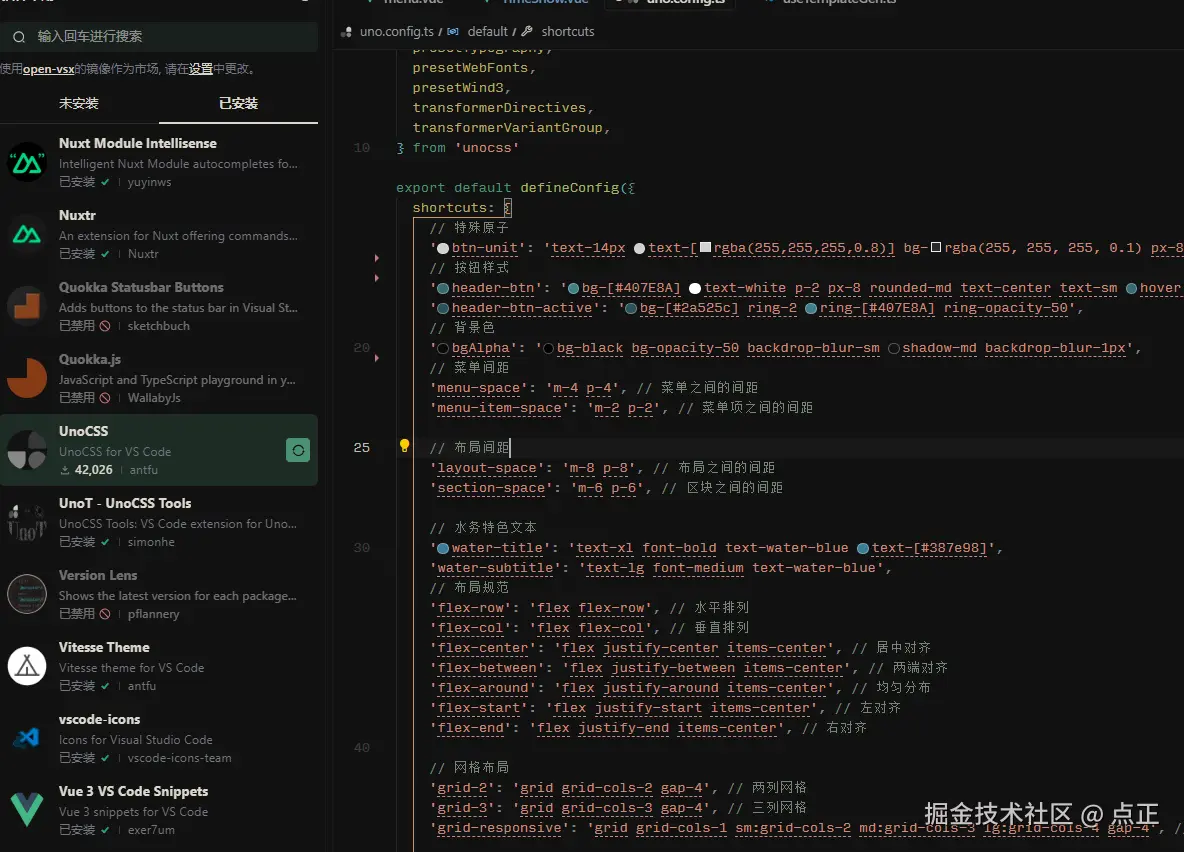Click the file icon before uno.config.ts breadcrumb
The image size is (1184, 852).
click(347, 32)
